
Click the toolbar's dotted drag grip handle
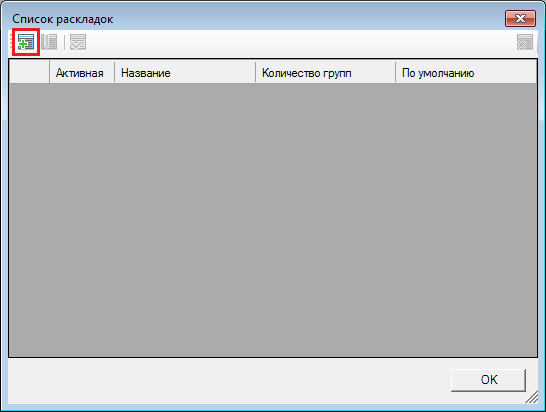(11, 42)
